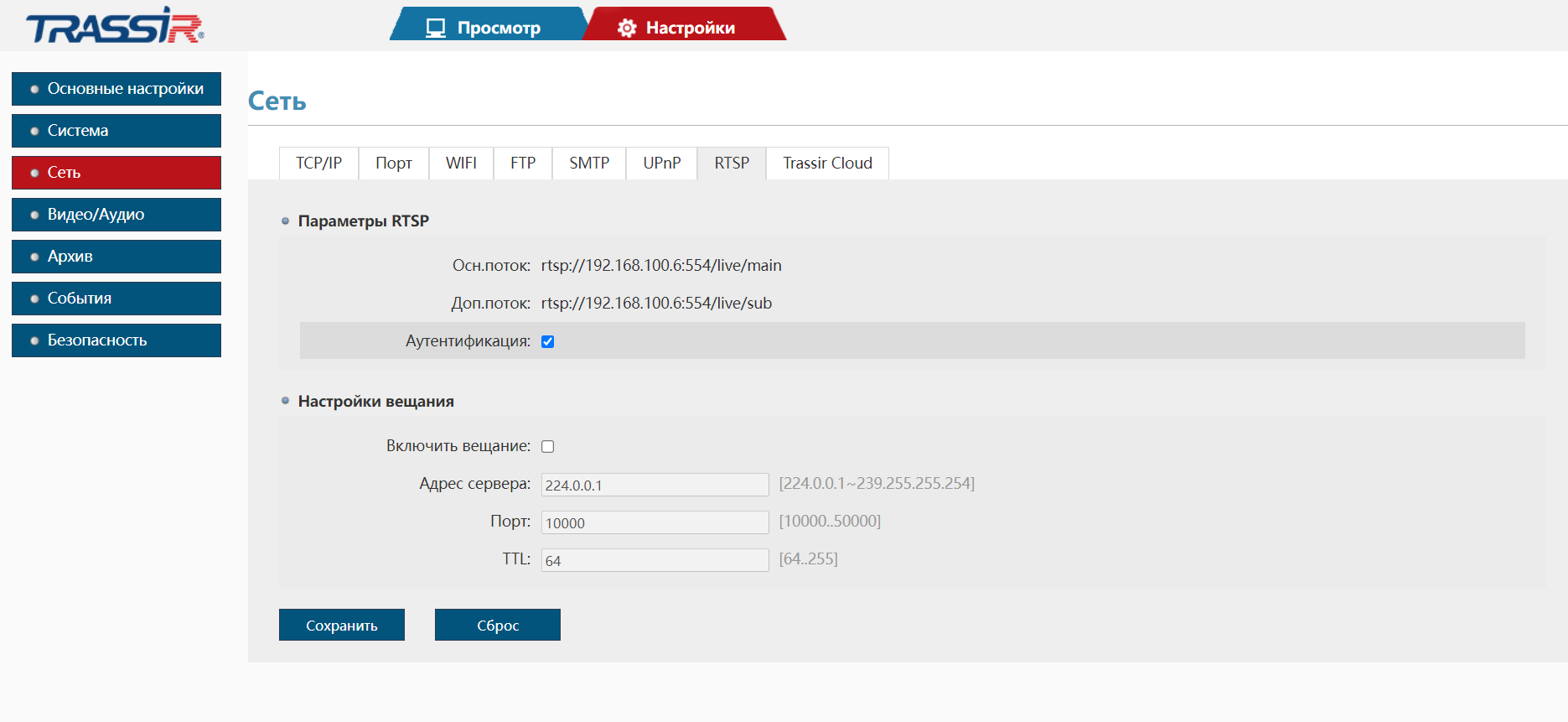
Task: Open the UPnP tab
Action: coord(662,164)
